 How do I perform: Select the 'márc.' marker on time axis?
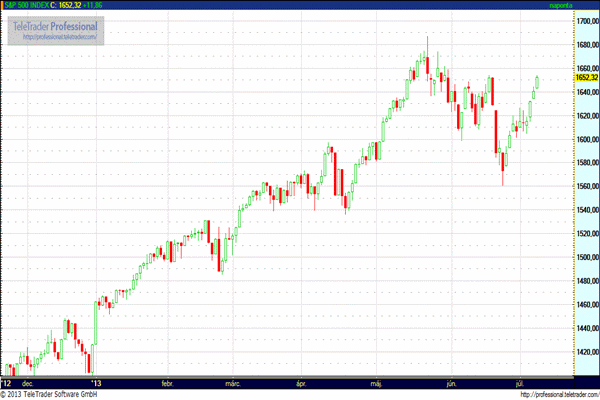pyautogui.click(x=233, y=383)
